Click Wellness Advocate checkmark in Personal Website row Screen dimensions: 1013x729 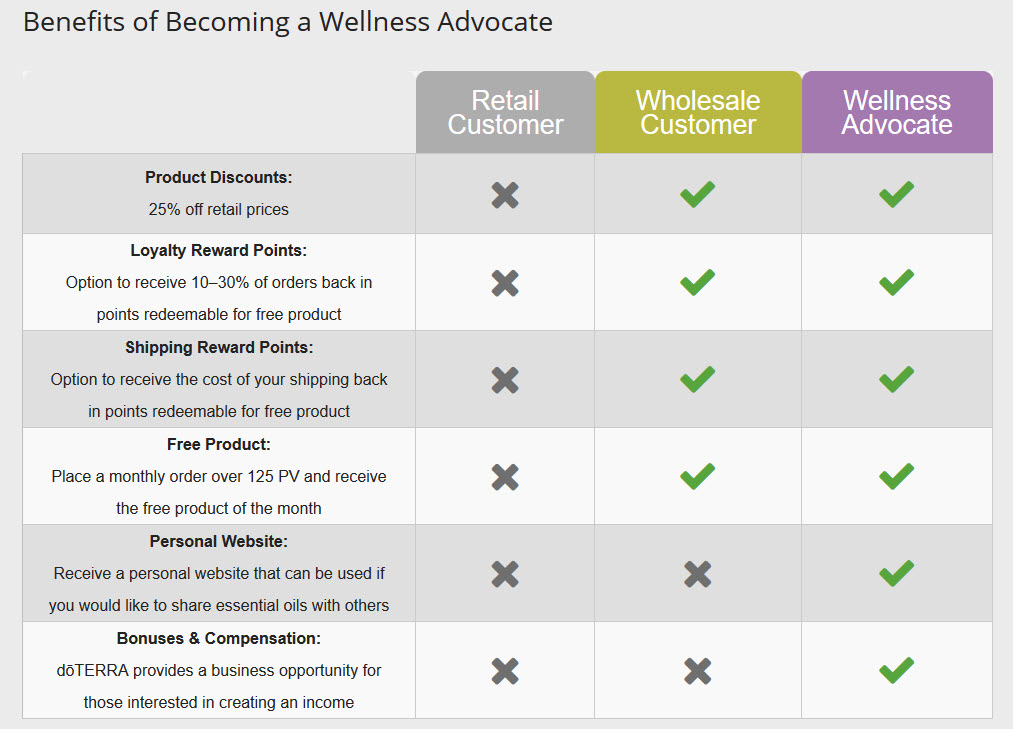tap(897, 573)
